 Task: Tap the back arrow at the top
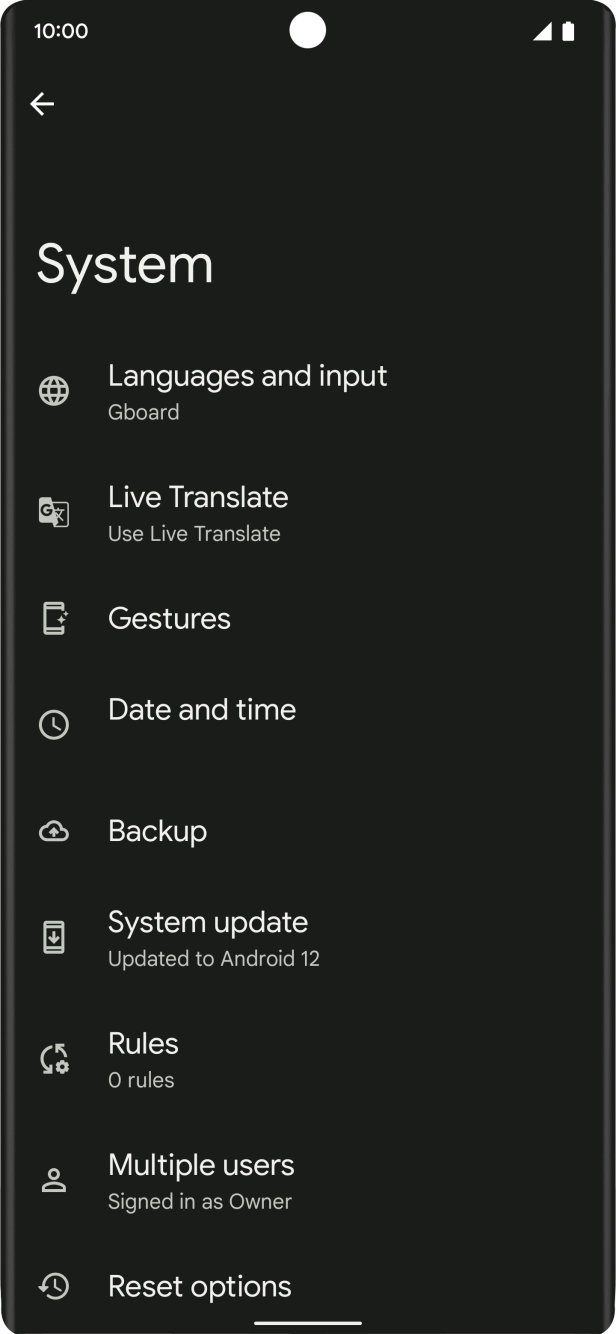(x=42, y=103)
